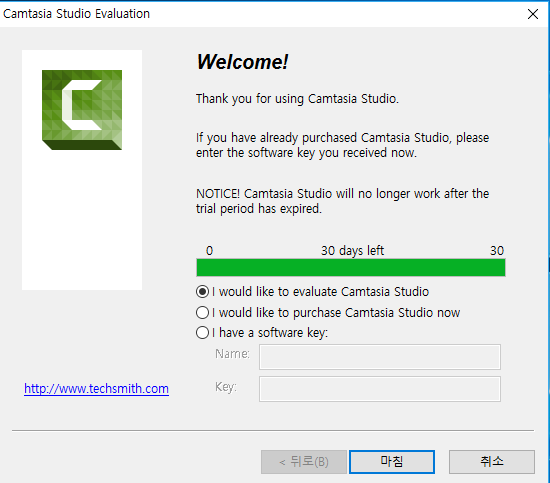Click the disabled 뒤로(B) back button
Screen dimensions: 550x483
click(x=304, y=462)
